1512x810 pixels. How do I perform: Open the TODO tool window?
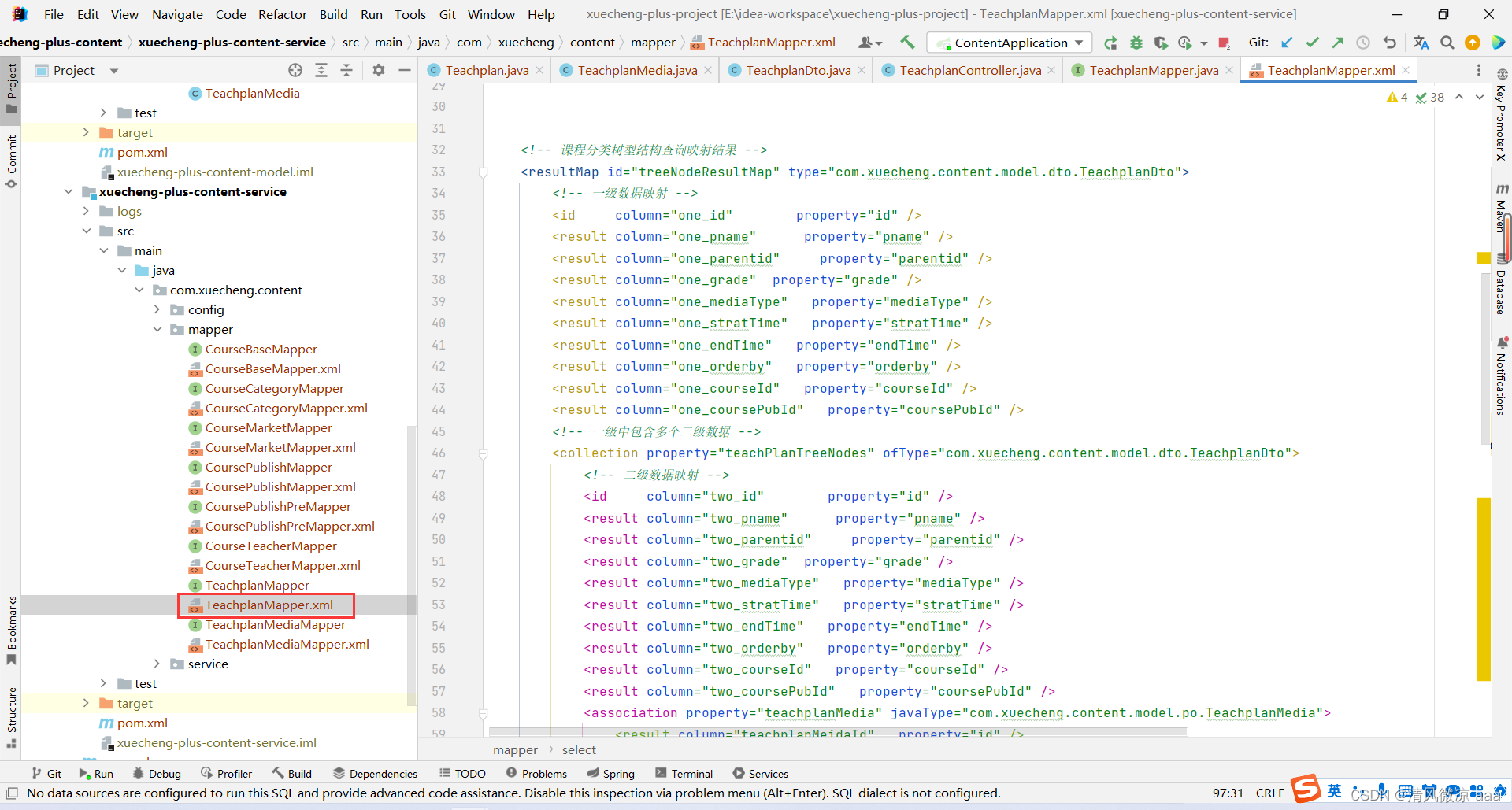click(463, 774)
